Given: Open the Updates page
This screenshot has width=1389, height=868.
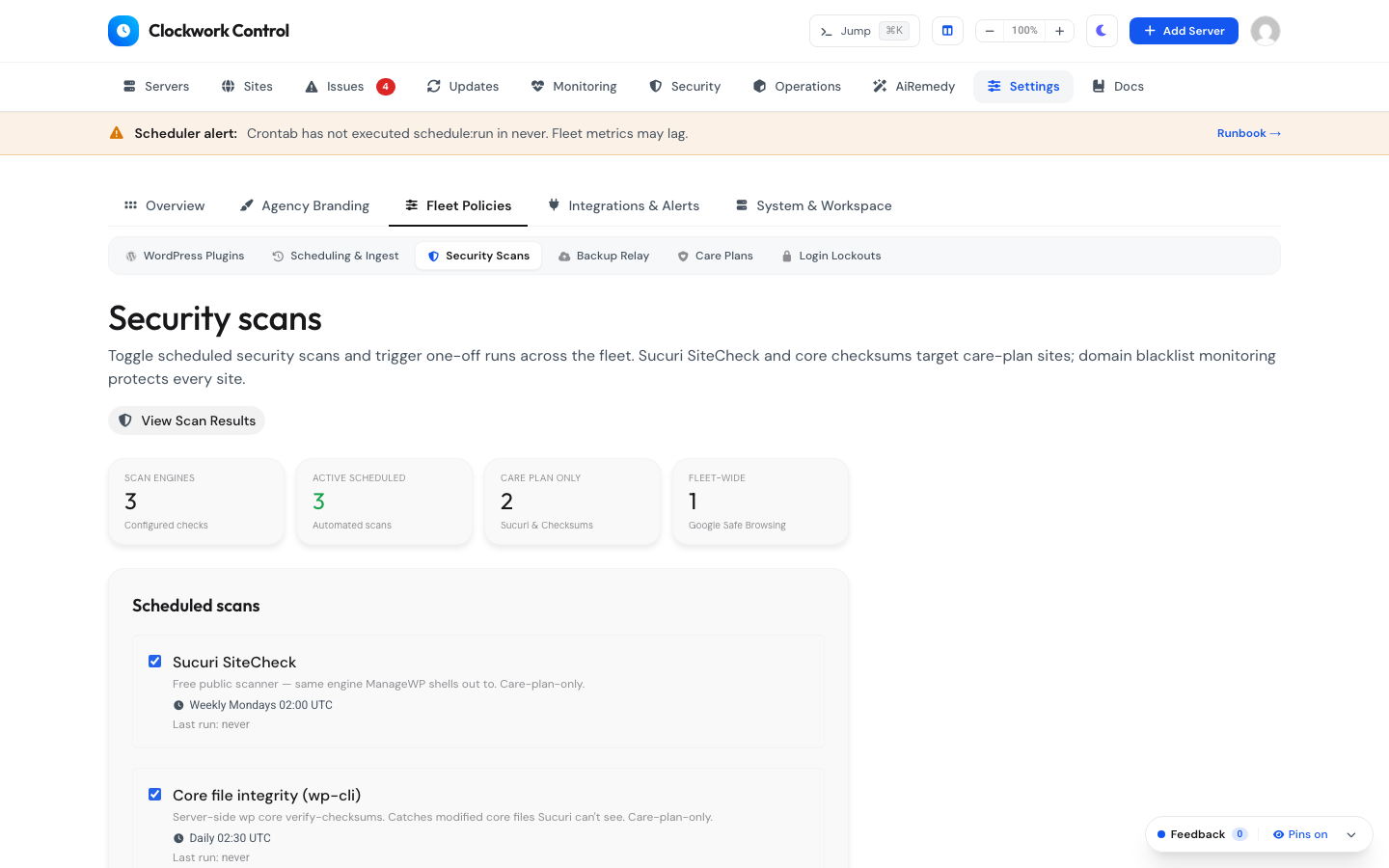Looking at the screenshot, I should point(463,87).
